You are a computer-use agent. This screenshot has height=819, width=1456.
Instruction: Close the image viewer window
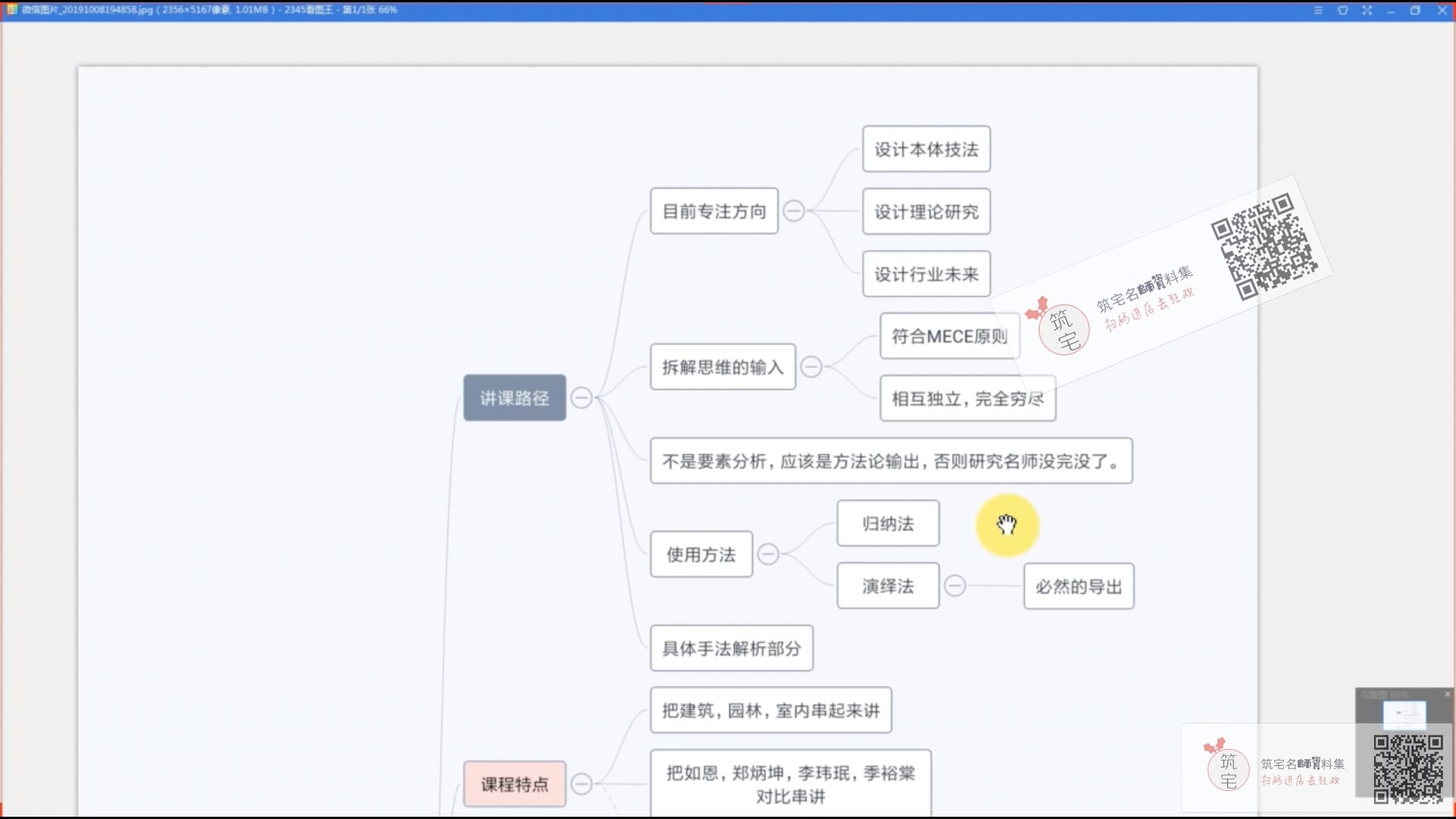(1442, 11)
